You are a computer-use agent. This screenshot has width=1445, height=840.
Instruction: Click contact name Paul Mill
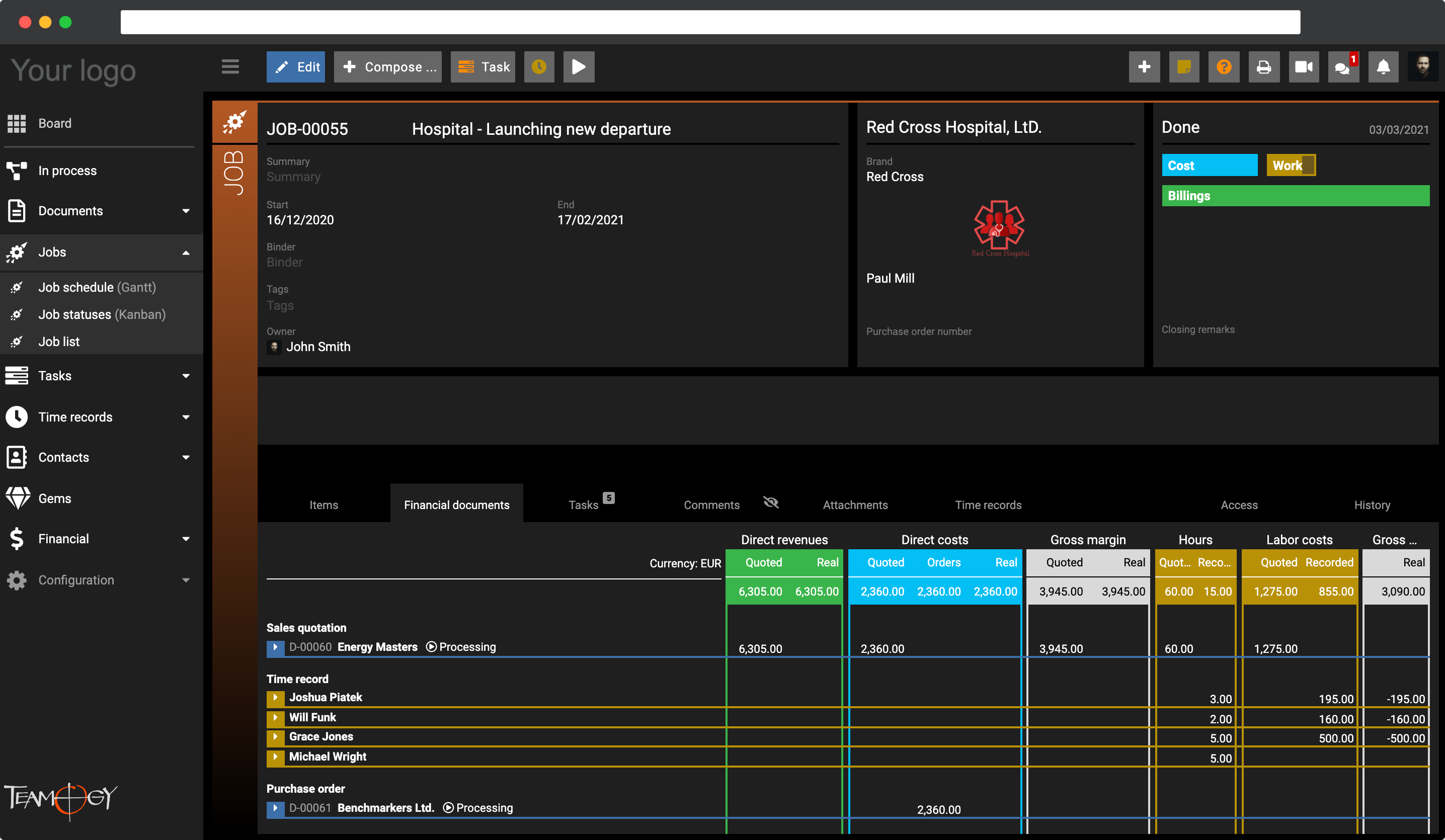point(890,278)
